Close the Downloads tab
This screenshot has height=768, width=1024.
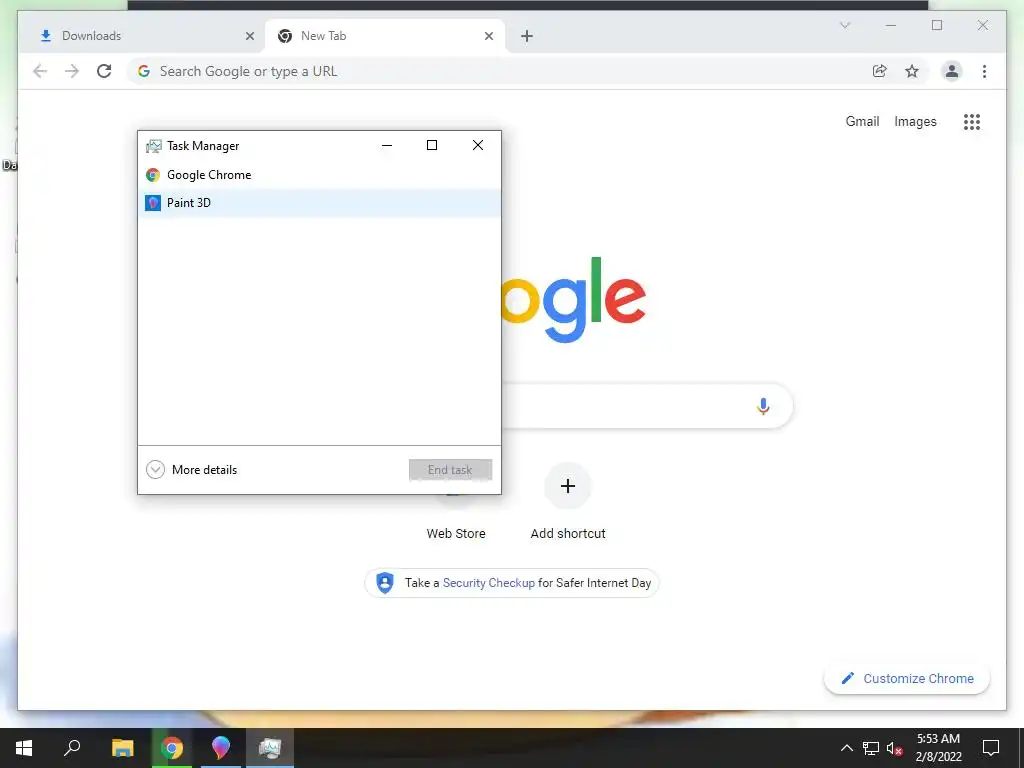(249, 36)
